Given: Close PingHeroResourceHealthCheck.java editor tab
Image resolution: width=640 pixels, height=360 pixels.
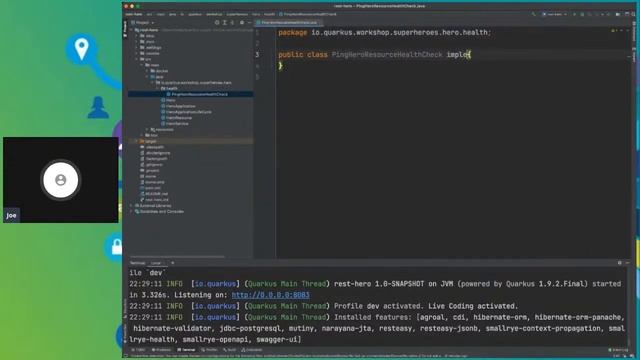Looking at the screenshot, I should [320, 22].
